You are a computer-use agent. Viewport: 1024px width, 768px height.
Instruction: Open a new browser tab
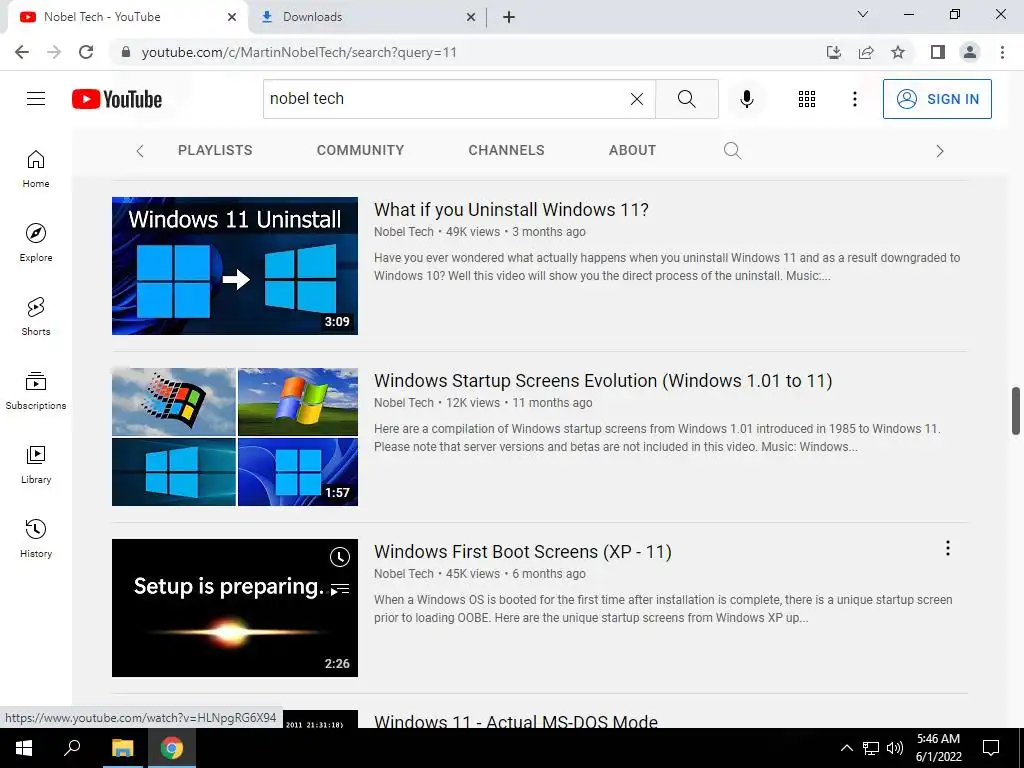(509, 17)
